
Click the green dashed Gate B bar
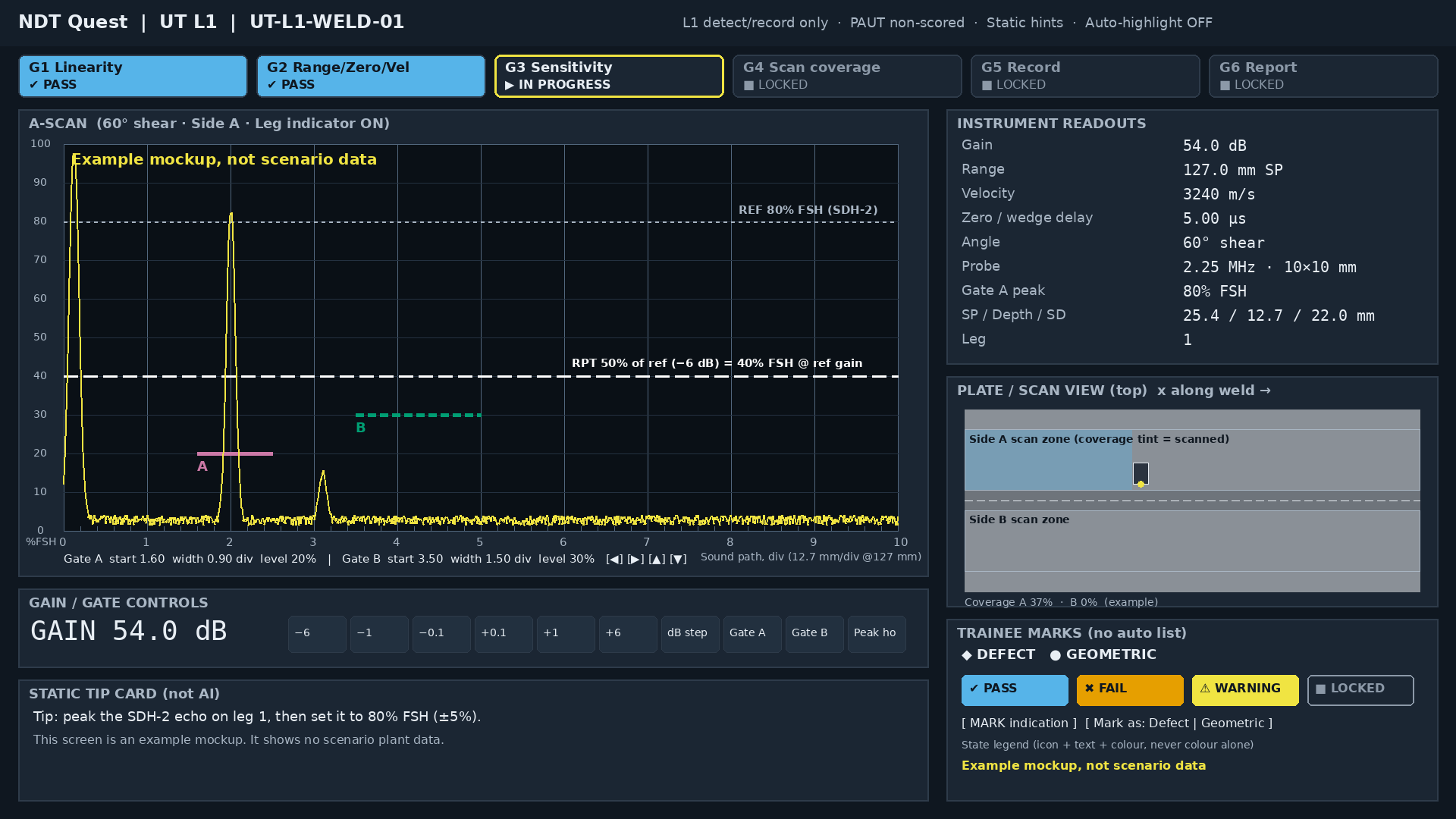tap(419, 415)
